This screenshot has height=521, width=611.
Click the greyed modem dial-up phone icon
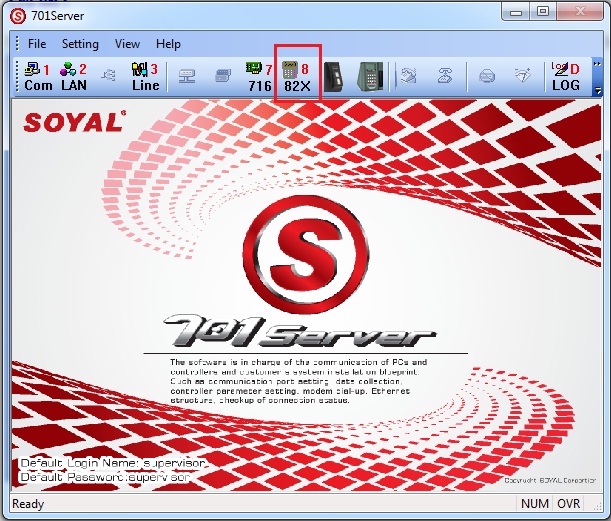pos(408,76)
